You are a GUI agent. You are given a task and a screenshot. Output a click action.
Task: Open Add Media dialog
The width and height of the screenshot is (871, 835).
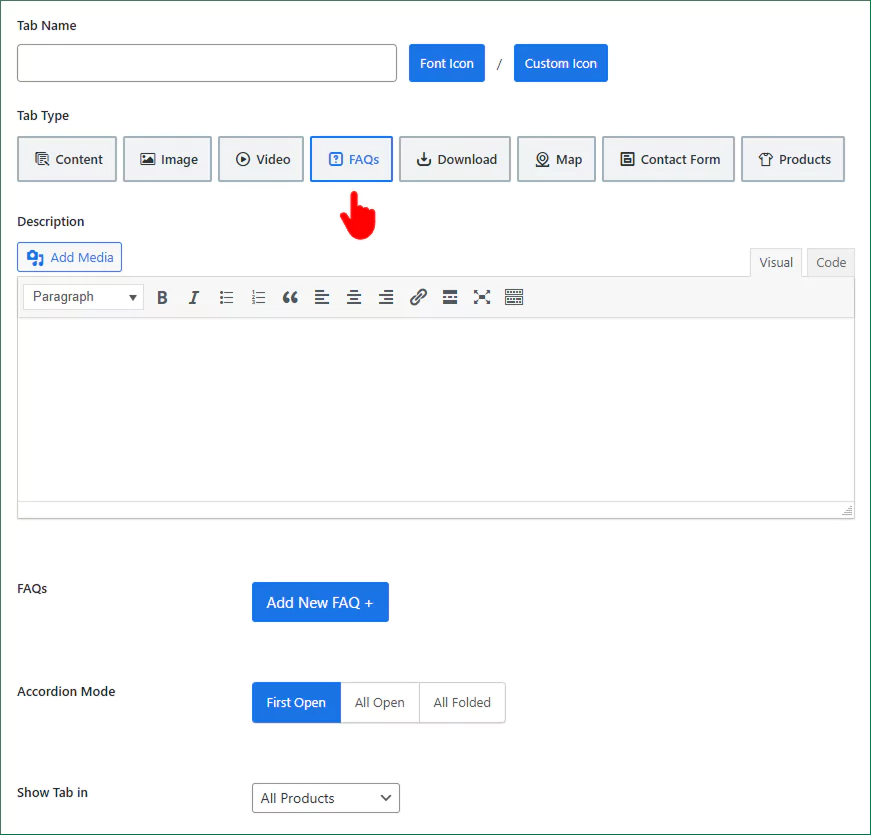coord(69,257)
